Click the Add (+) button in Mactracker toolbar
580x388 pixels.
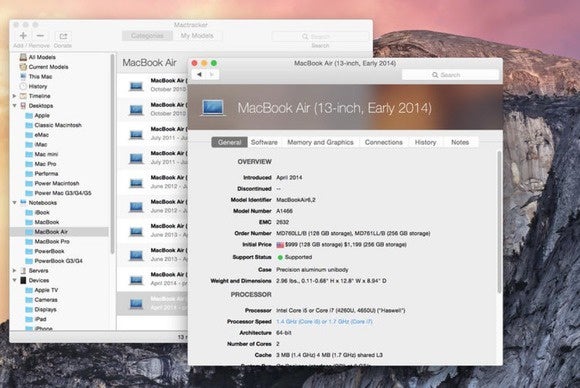tap(23, 36)
